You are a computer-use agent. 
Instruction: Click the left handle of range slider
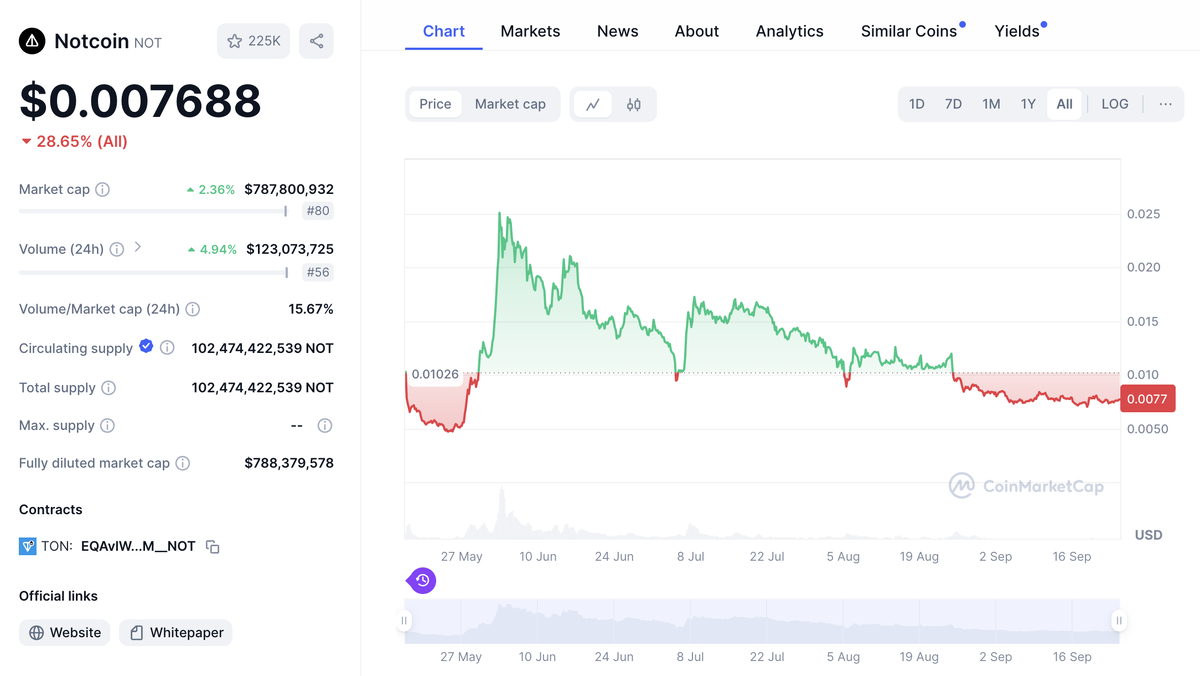[405, 621]
